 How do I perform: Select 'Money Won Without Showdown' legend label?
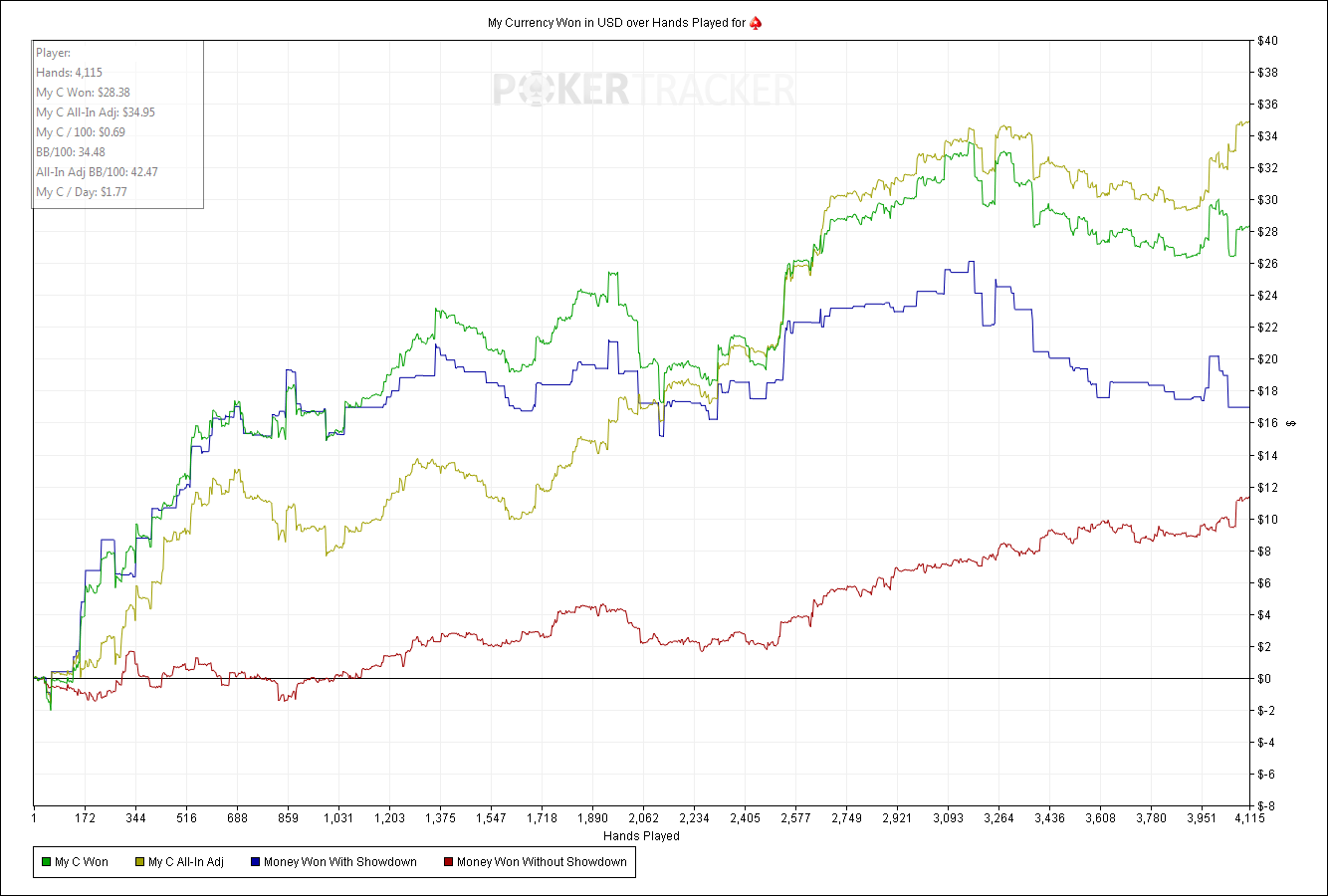(543, 862)
